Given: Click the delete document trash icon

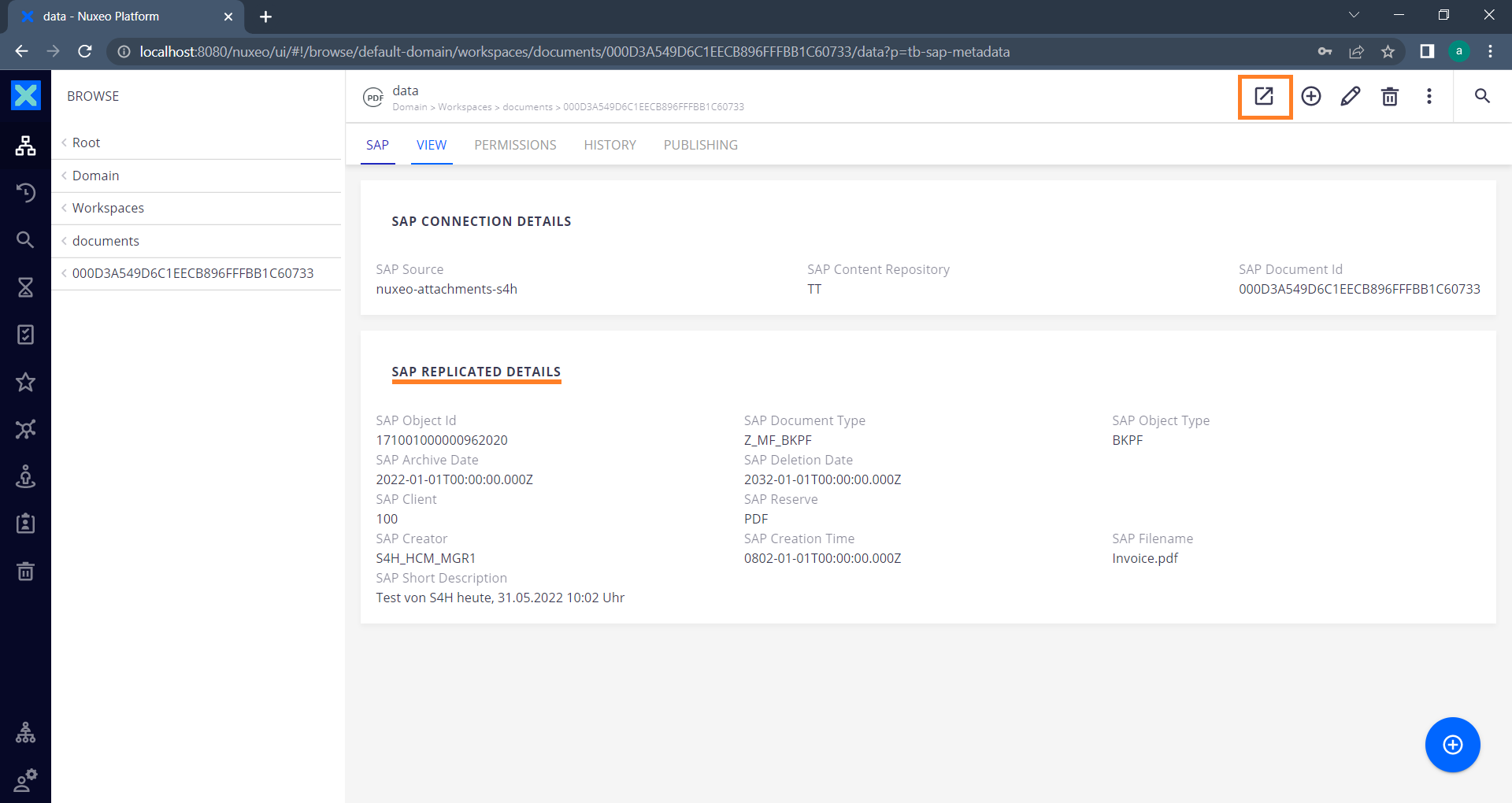Looking at the screenshot, I should [1390, 96].
